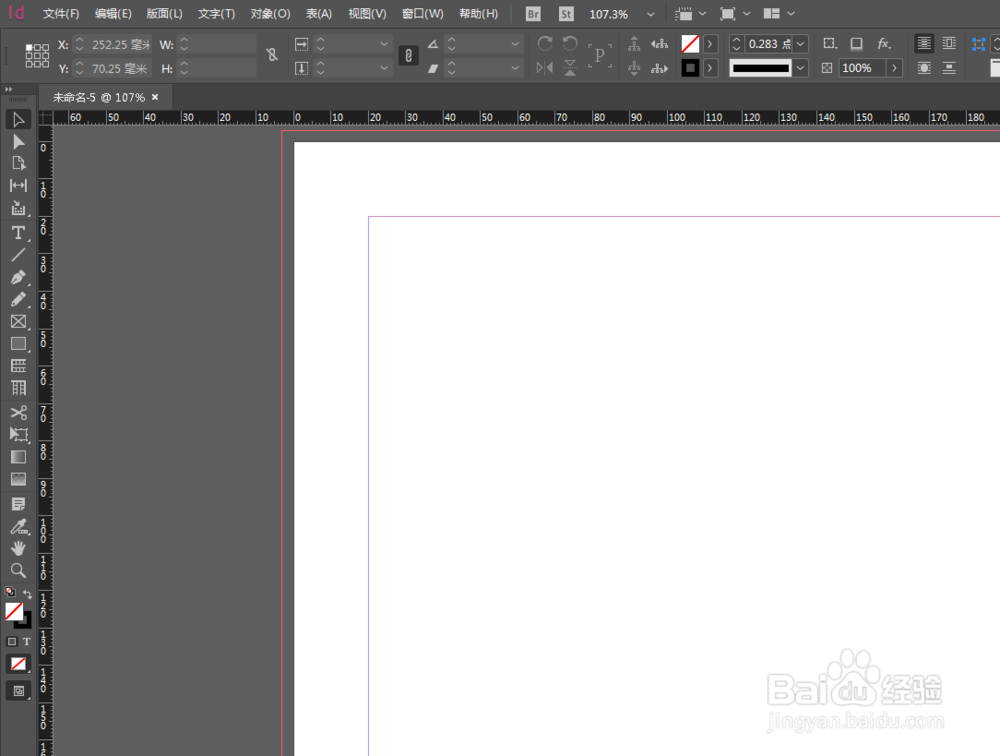Select the Pencil tool
The image size is (1000, 756).
pyautogui.click(x=18, y=299)
